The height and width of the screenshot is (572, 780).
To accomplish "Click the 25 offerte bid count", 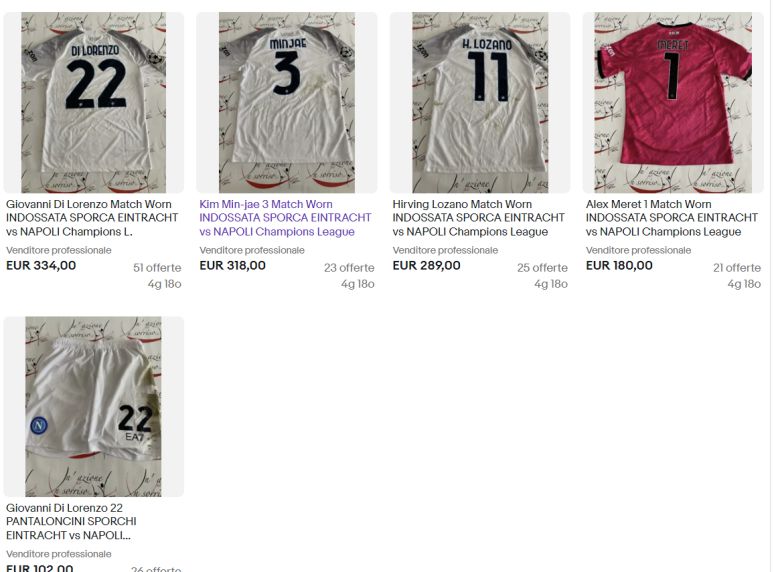I will tap(542, 268).
